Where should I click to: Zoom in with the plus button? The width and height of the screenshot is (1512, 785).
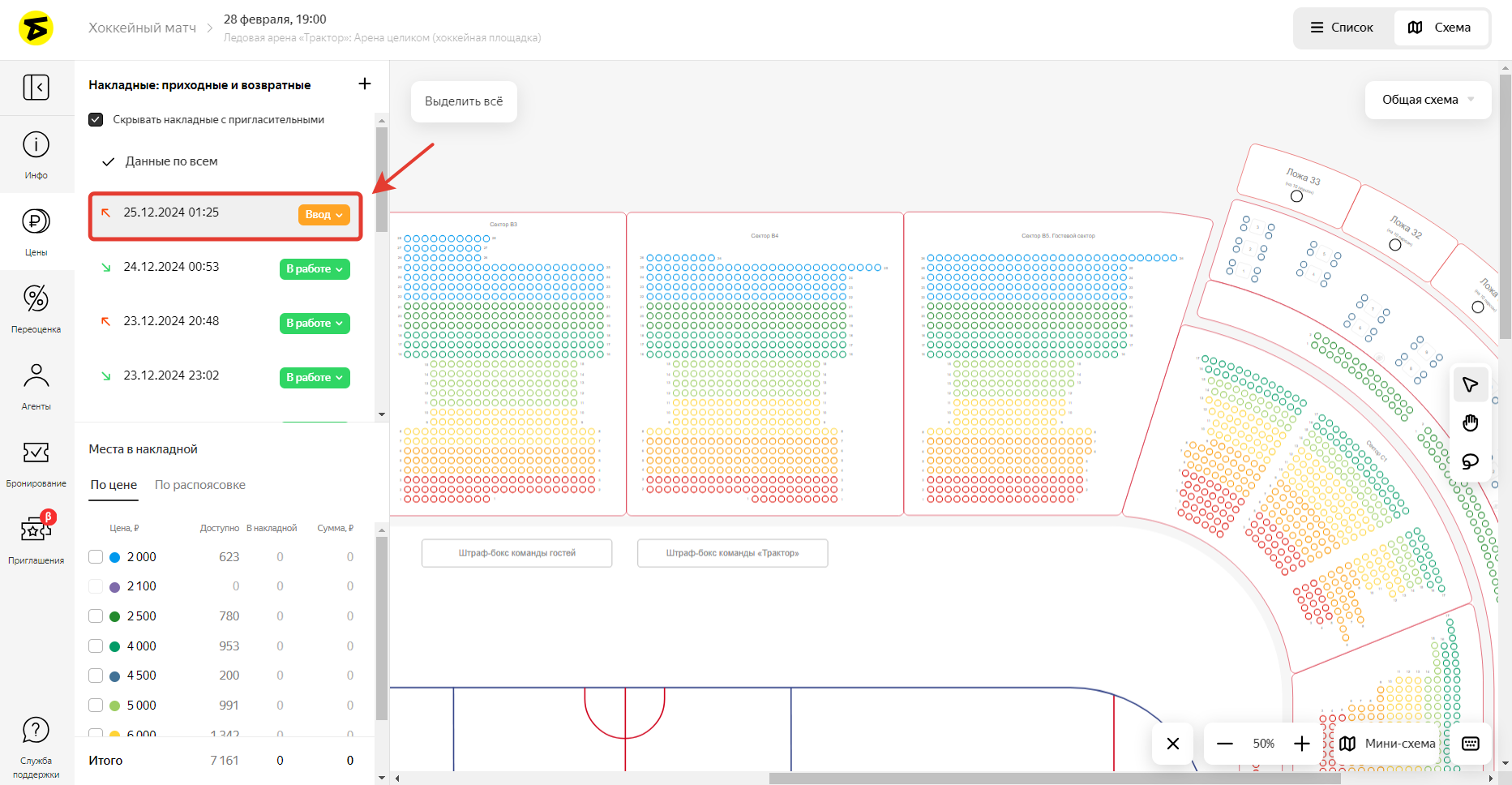click(x=1302, y=744)
